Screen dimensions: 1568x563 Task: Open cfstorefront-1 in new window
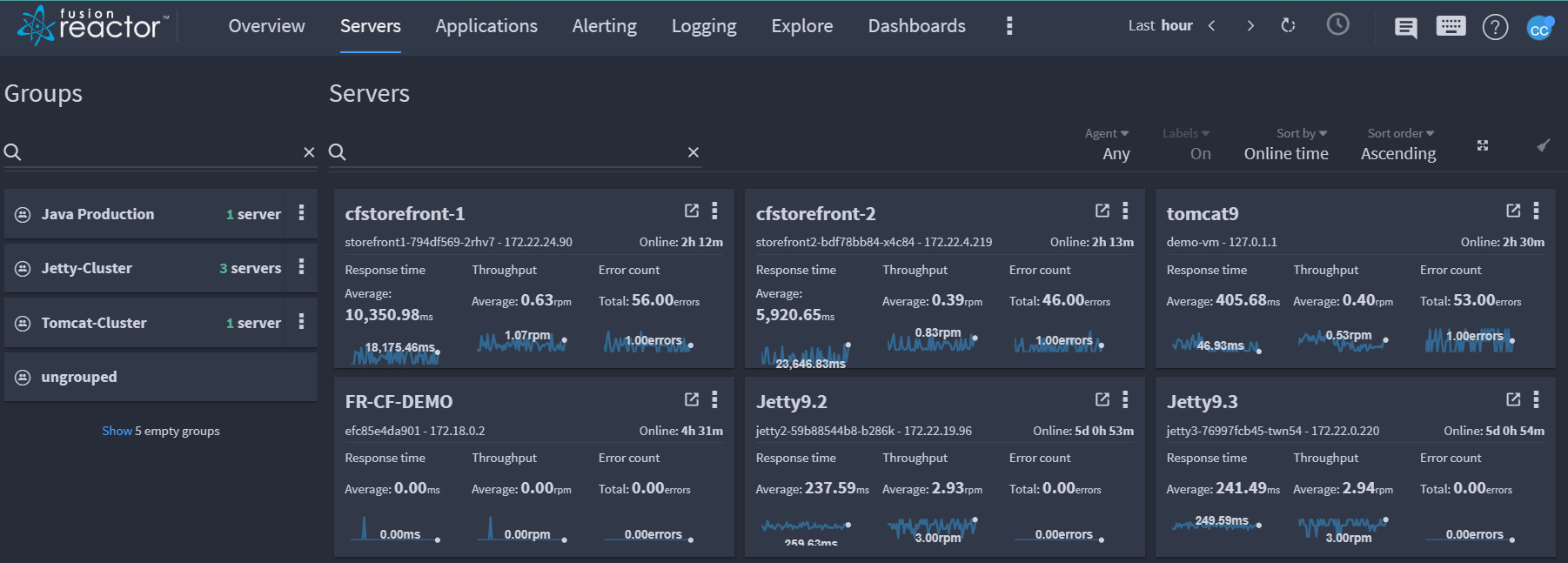pyautogui.click(x=692, y=211)
